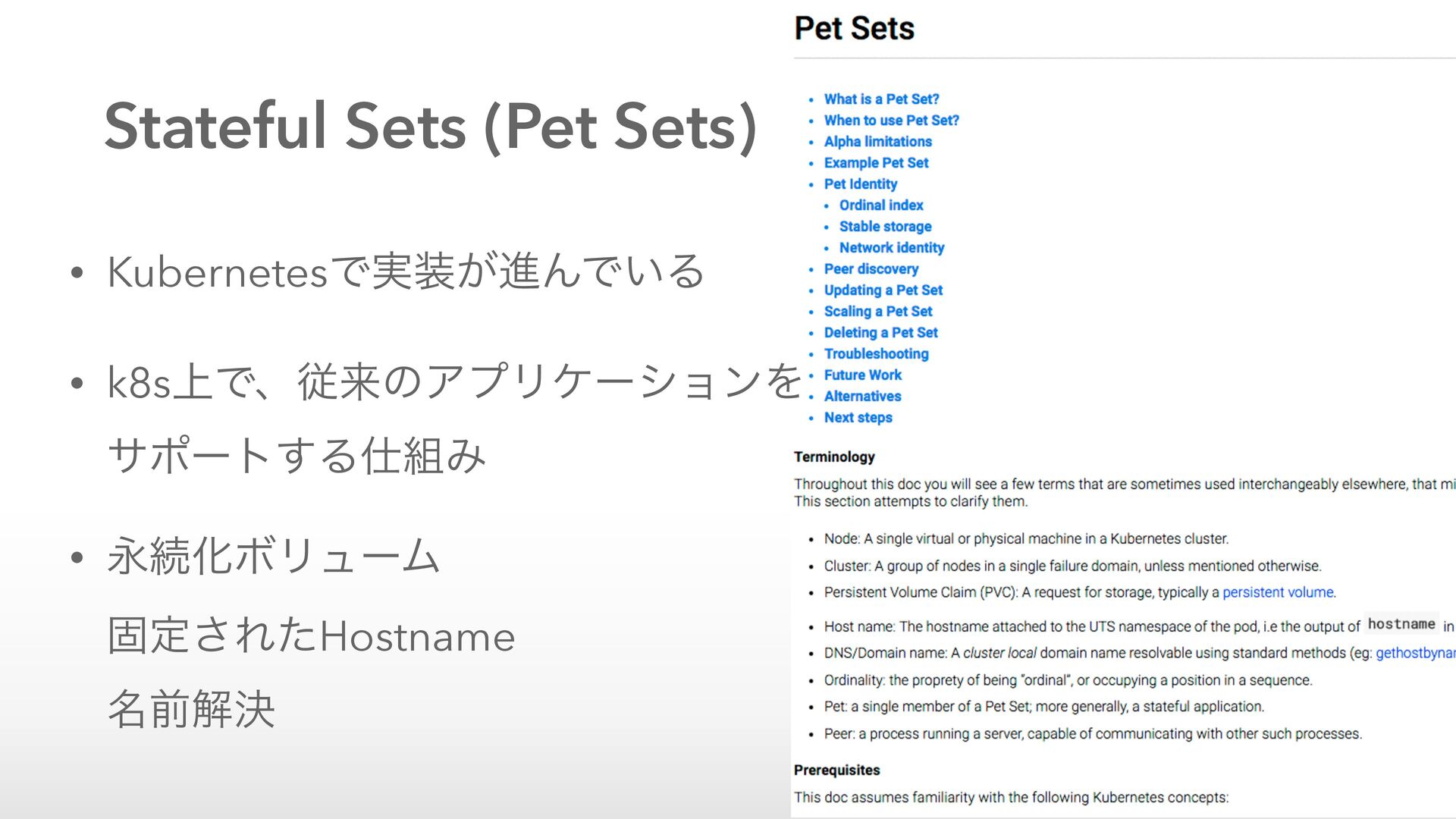Go to Pet Identity section
The image size is (1456, 819).
point(860,184)
